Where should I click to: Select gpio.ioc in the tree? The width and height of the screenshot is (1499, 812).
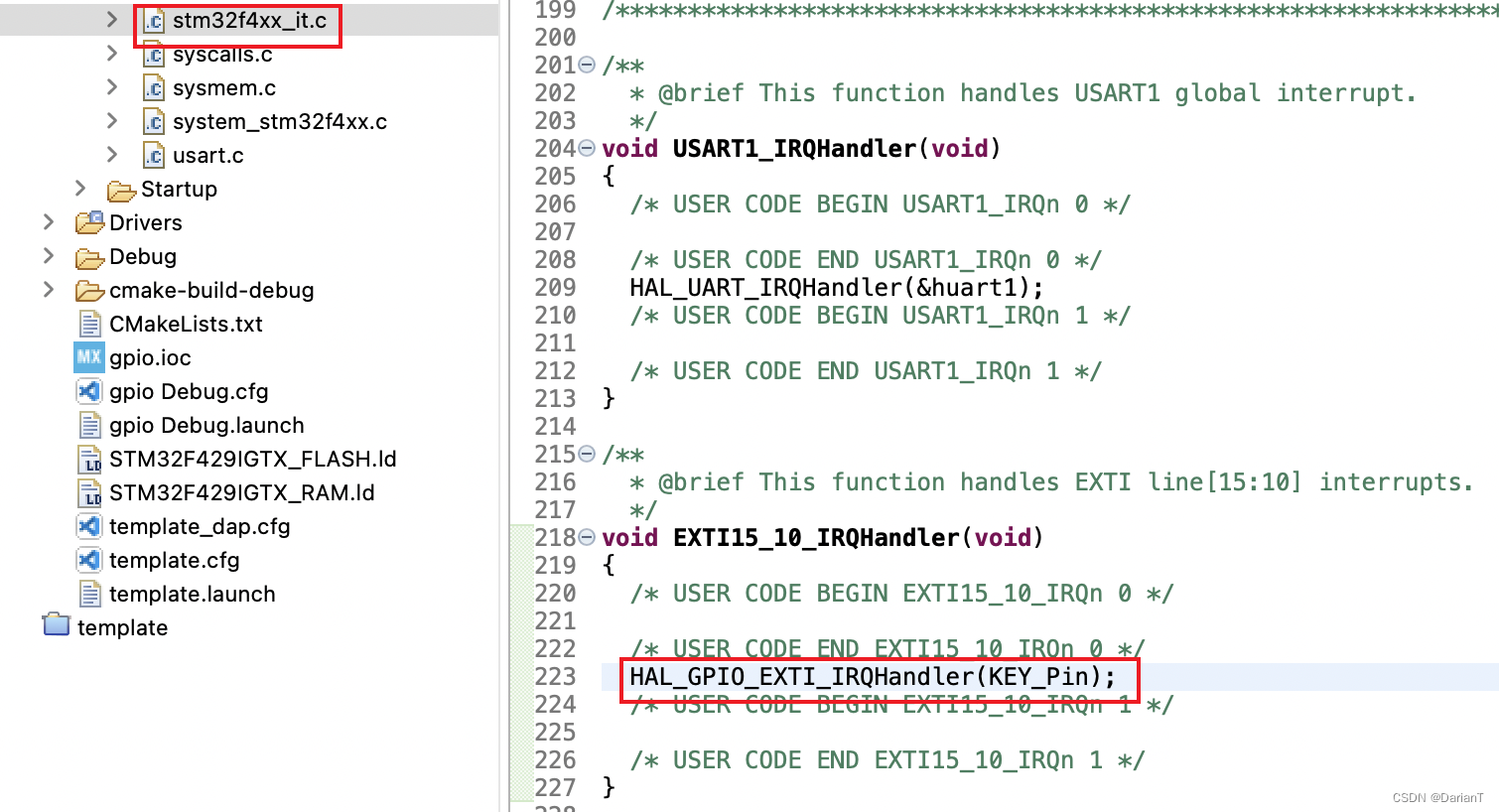(x=150, y=358)
